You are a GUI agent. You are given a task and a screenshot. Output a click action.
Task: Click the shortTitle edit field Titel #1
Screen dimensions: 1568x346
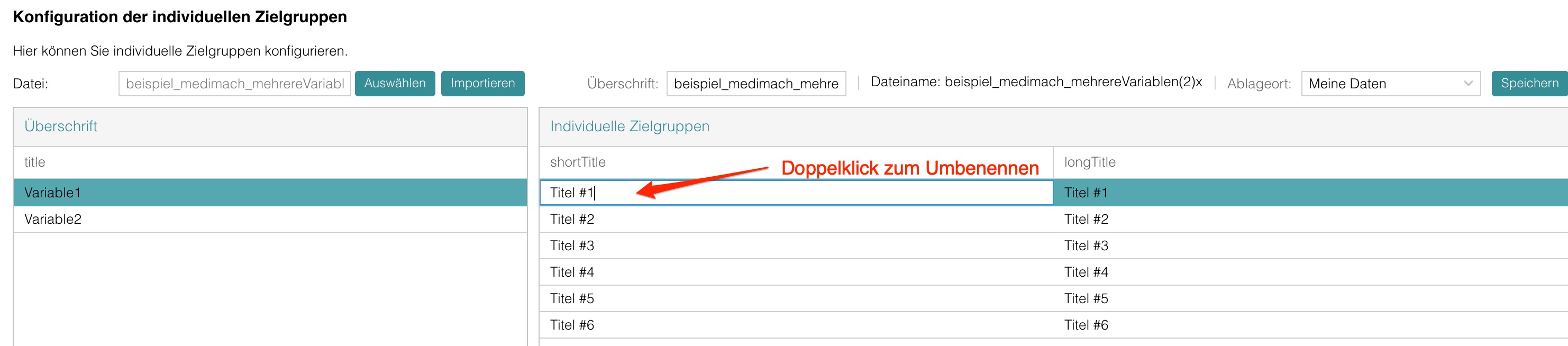pyautogui.click(x=795, y=193)
